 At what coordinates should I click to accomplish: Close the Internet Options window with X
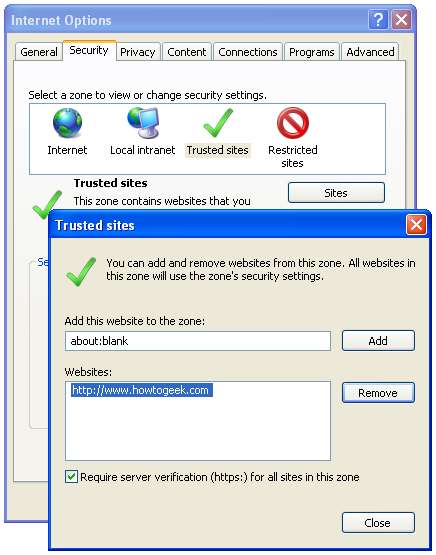[x=401, y=20]
